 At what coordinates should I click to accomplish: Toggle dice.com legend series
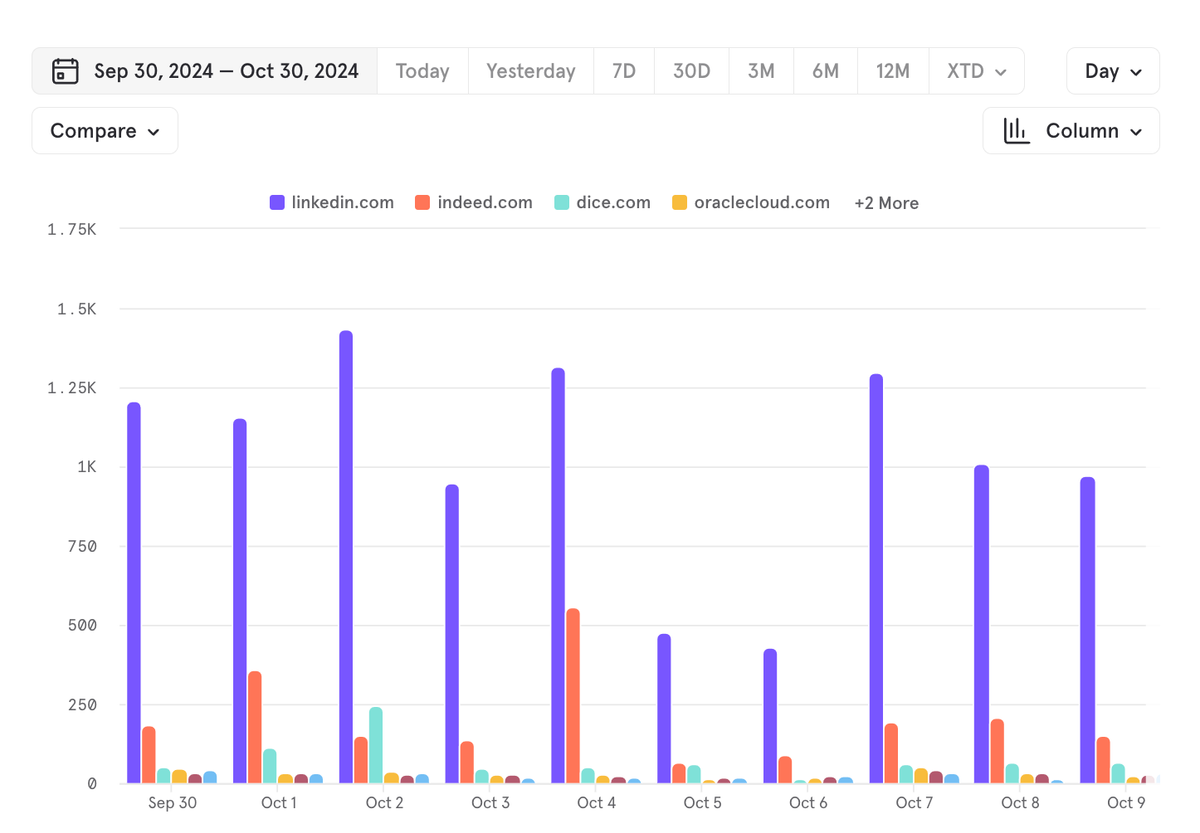pos(603,203)
